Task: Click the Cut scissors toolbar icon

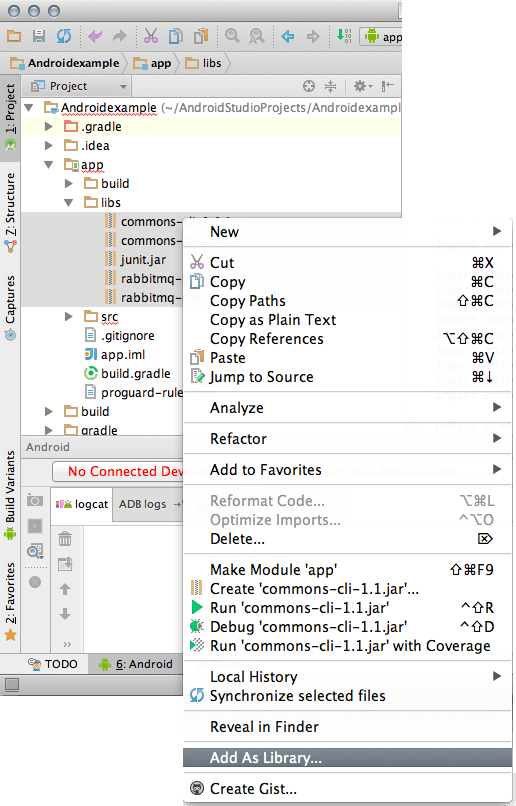Action: (151, 36)
